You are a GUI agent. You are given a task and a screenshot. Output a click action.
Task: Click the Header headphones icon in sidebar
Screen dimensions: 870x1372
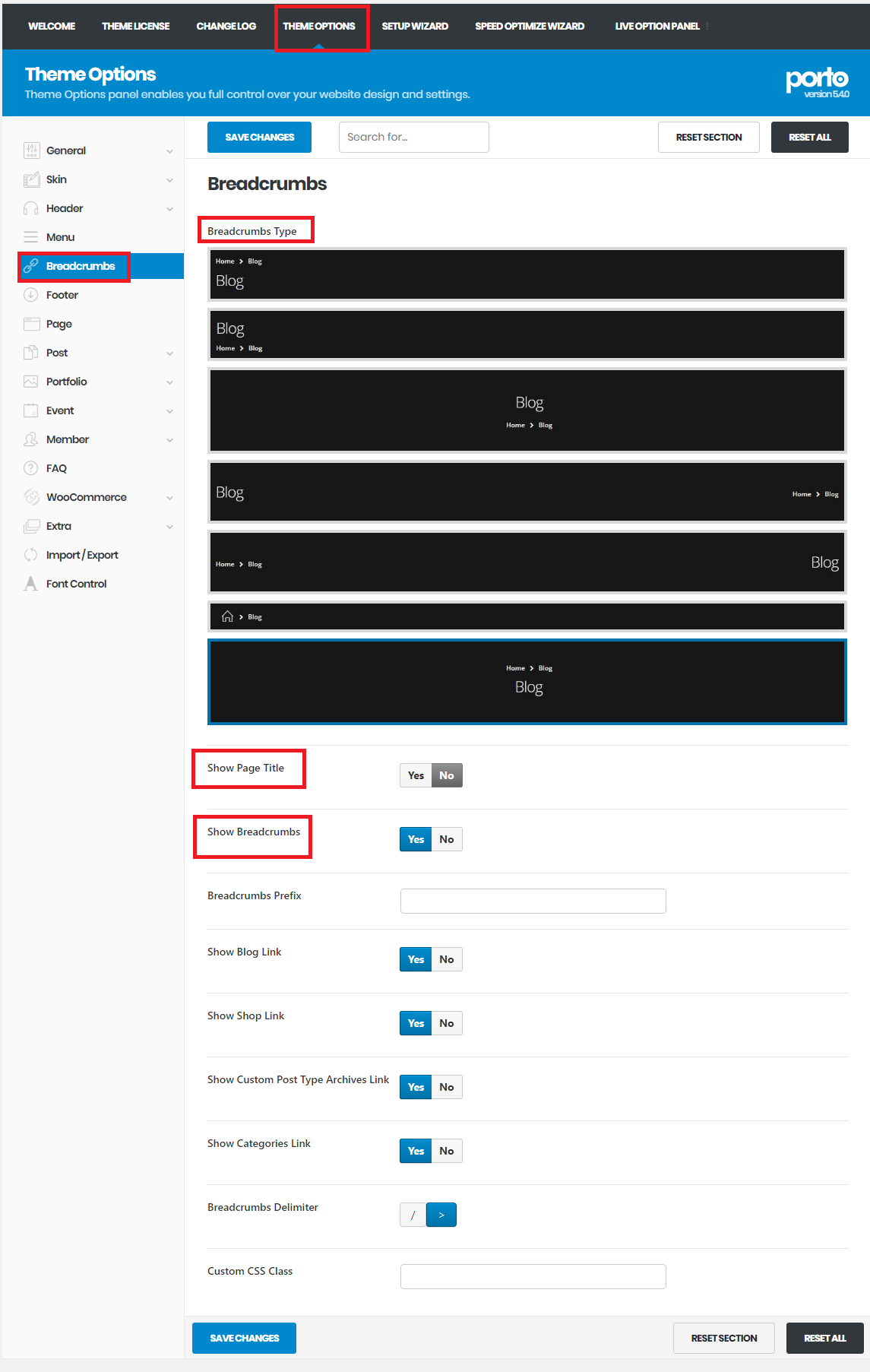pyautogui.click(x=31, y=208)
